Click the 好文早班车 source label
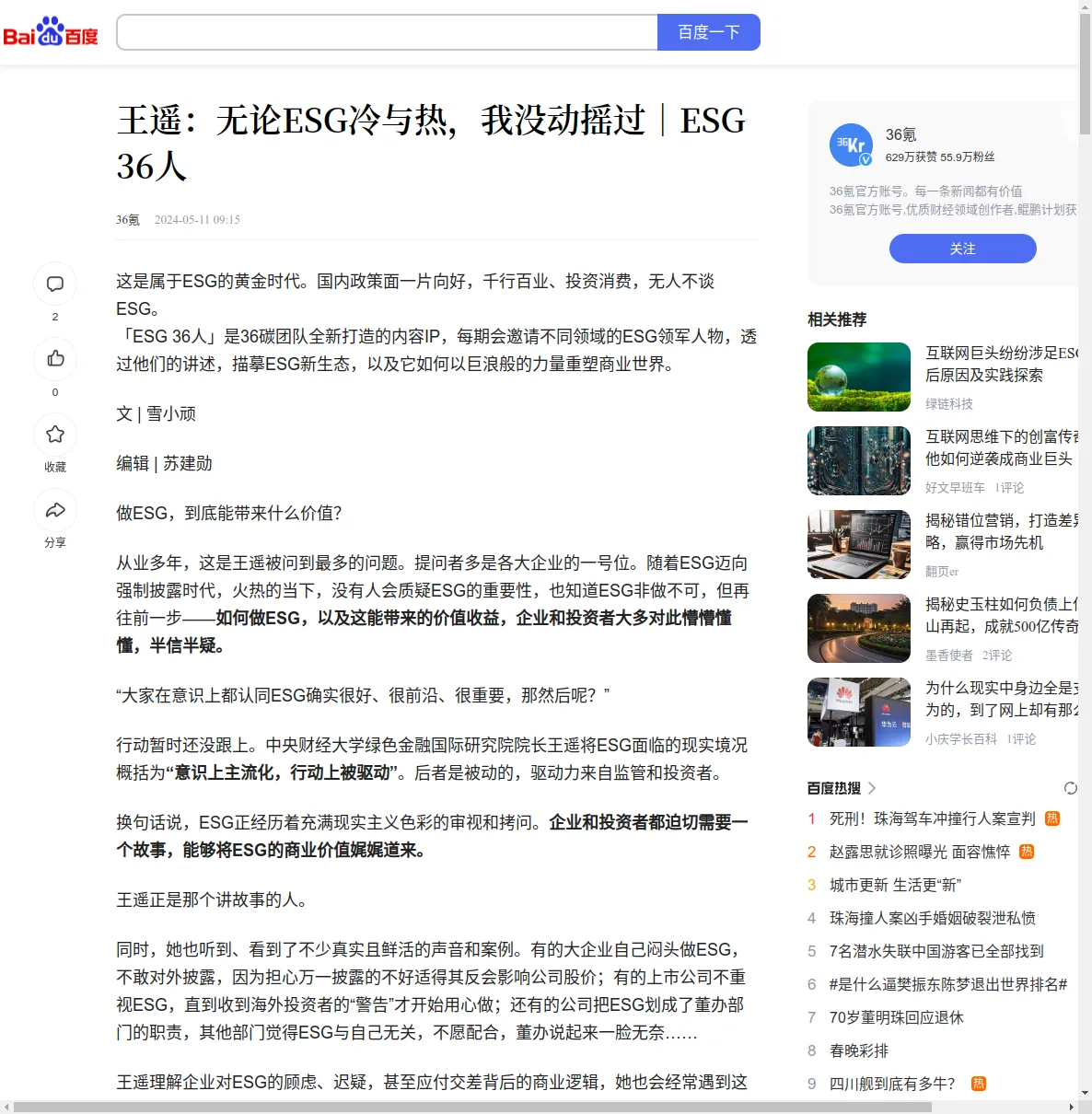Screen dimensions: 1092x1114 (955, 488)
